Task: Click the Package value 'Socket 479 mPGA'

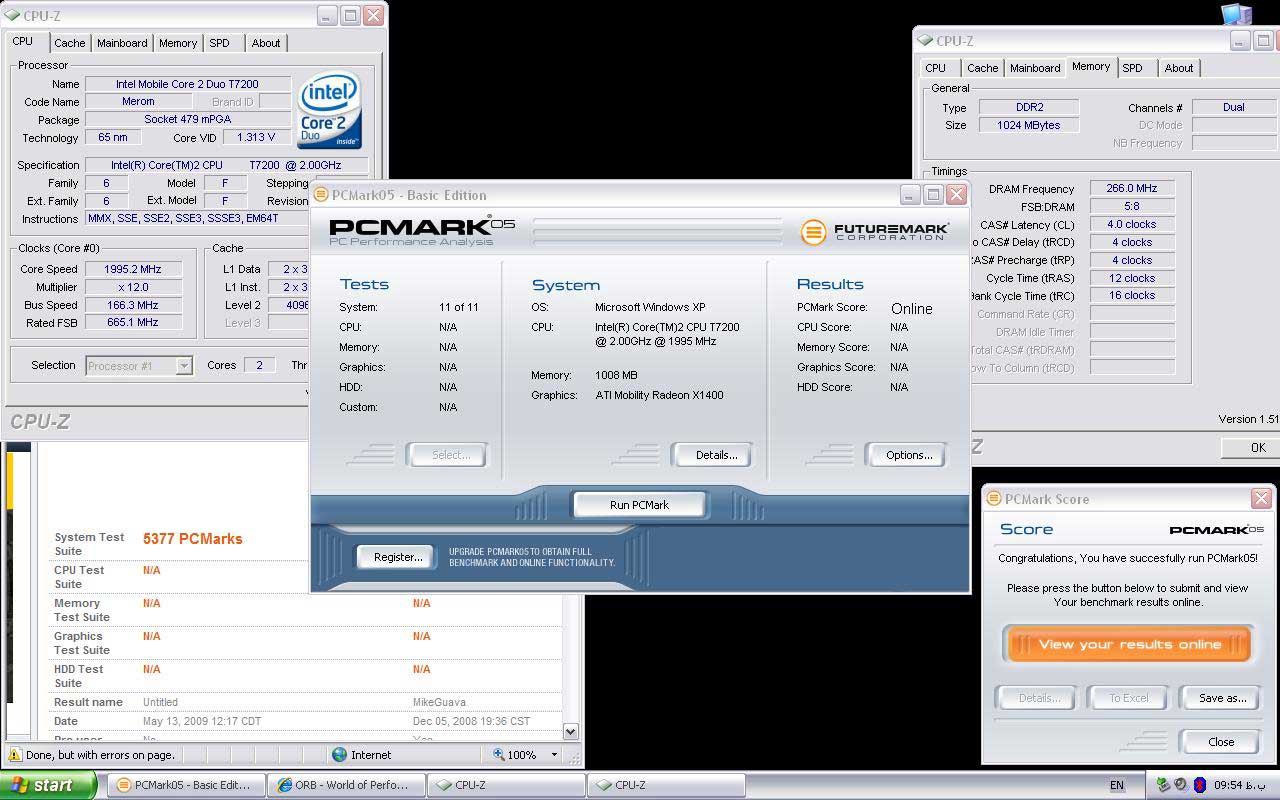Action: pyautogui.click(x=188, y=120)
